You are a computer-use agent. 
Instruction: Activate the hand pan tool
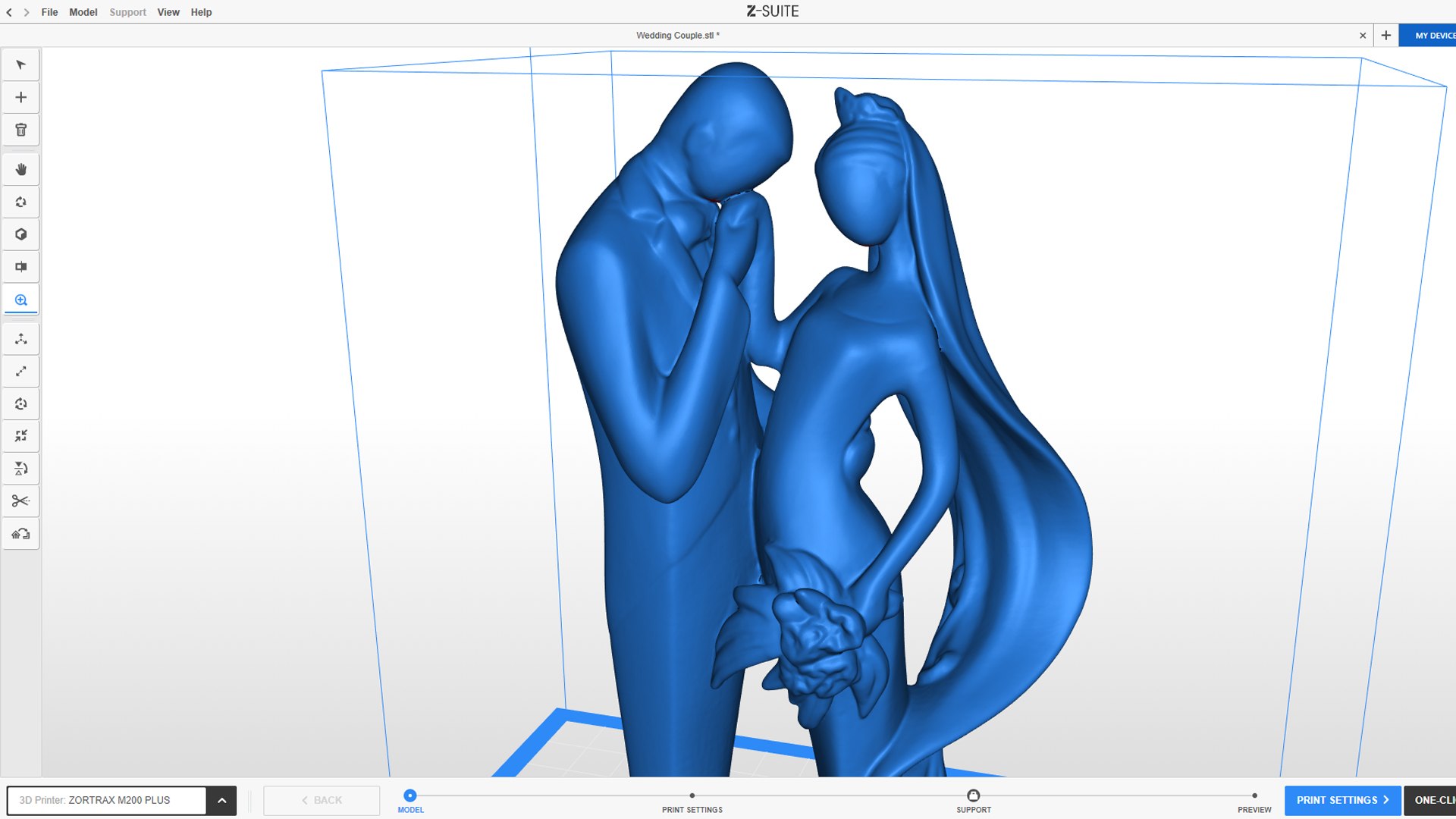(x=21, y=169)
